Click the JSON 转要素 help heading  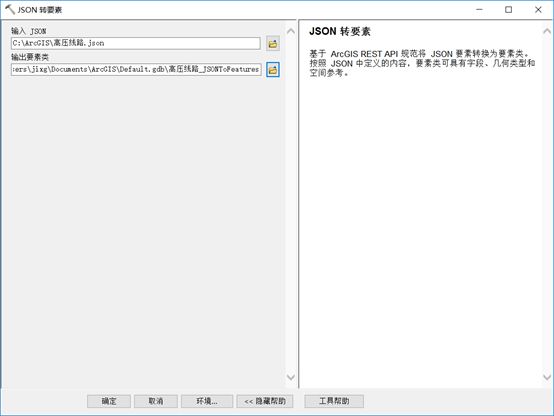click(340, 31)
